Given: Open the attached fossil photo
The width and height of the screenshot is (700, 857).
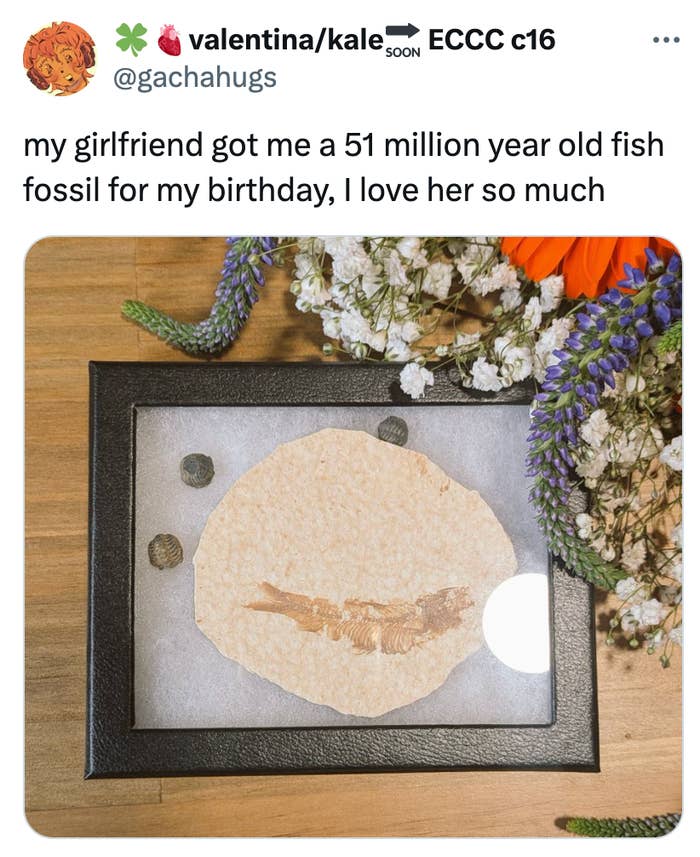Looking at the screenshot, I should (x=352, y=536).
